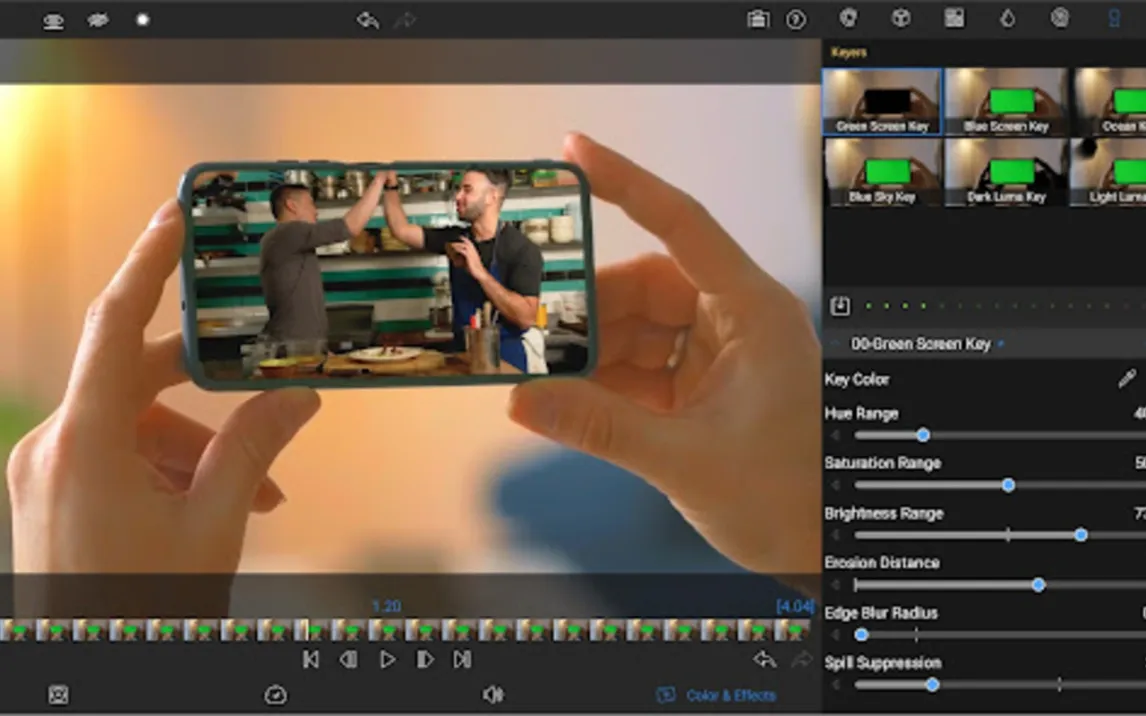Click the undo arrow in top toolbar

click(368, 20)
